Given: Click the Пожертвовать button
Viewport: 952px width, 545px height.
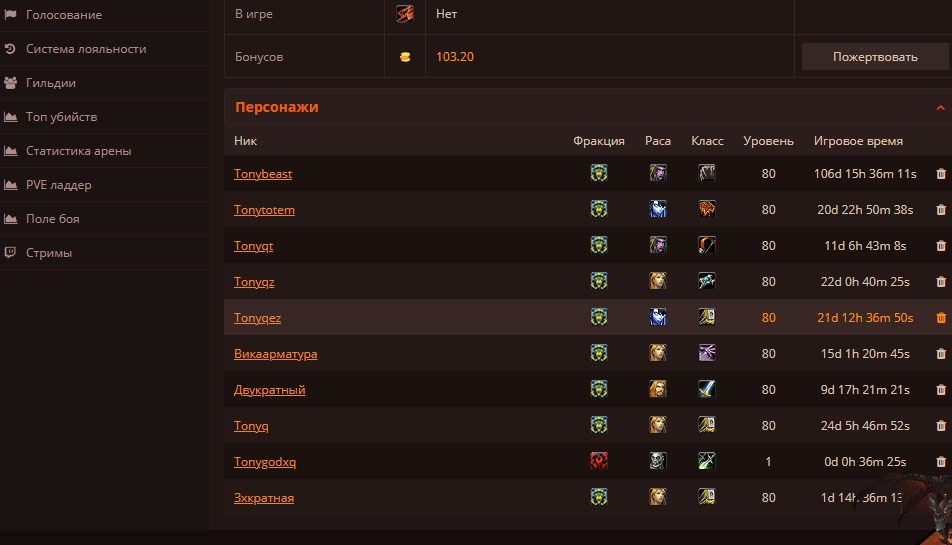Looking at the screenshot, I should pyautogui.click(x=875, y=56).
